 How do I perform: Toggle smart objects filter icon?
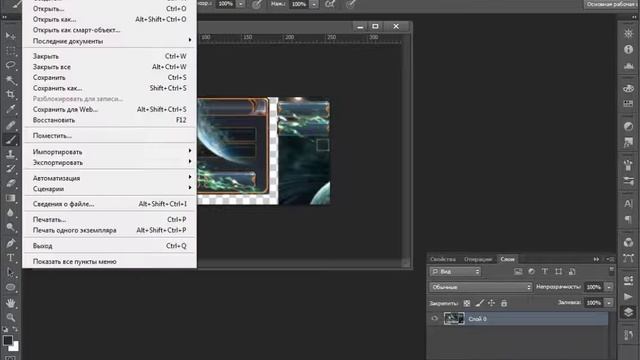pos(572,271)
